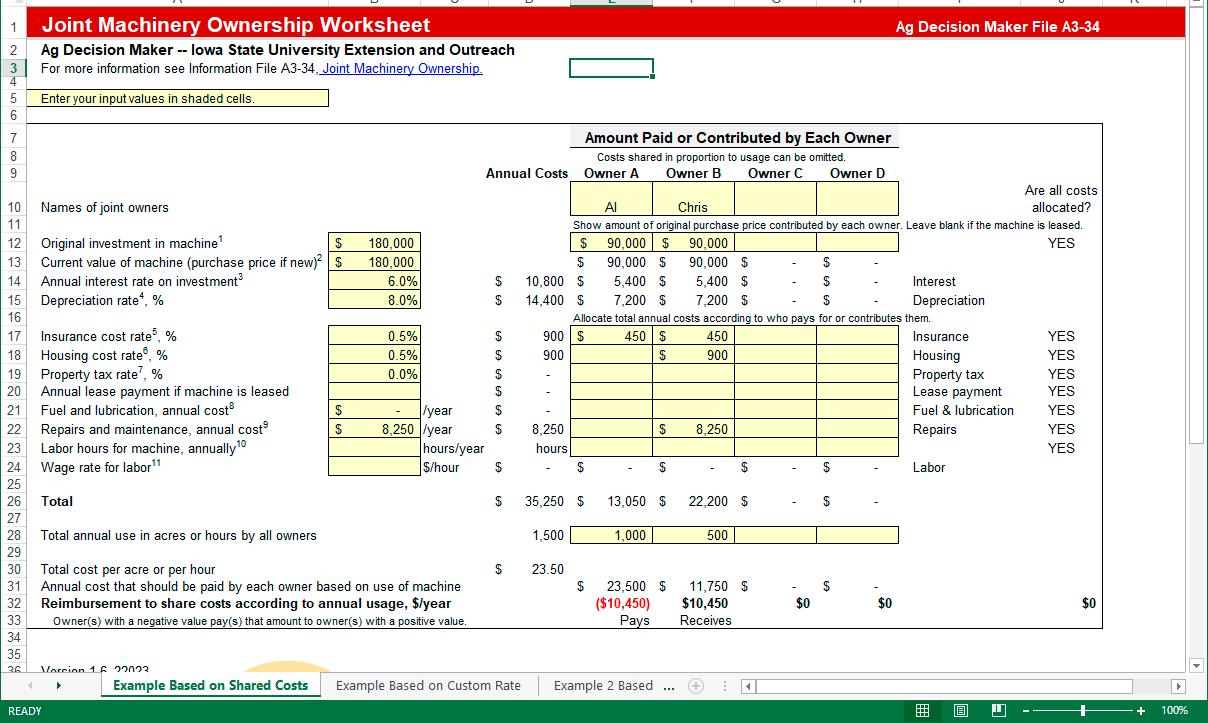
Task: Click the next sheet navigation arrow
Action: click(59, 686)
